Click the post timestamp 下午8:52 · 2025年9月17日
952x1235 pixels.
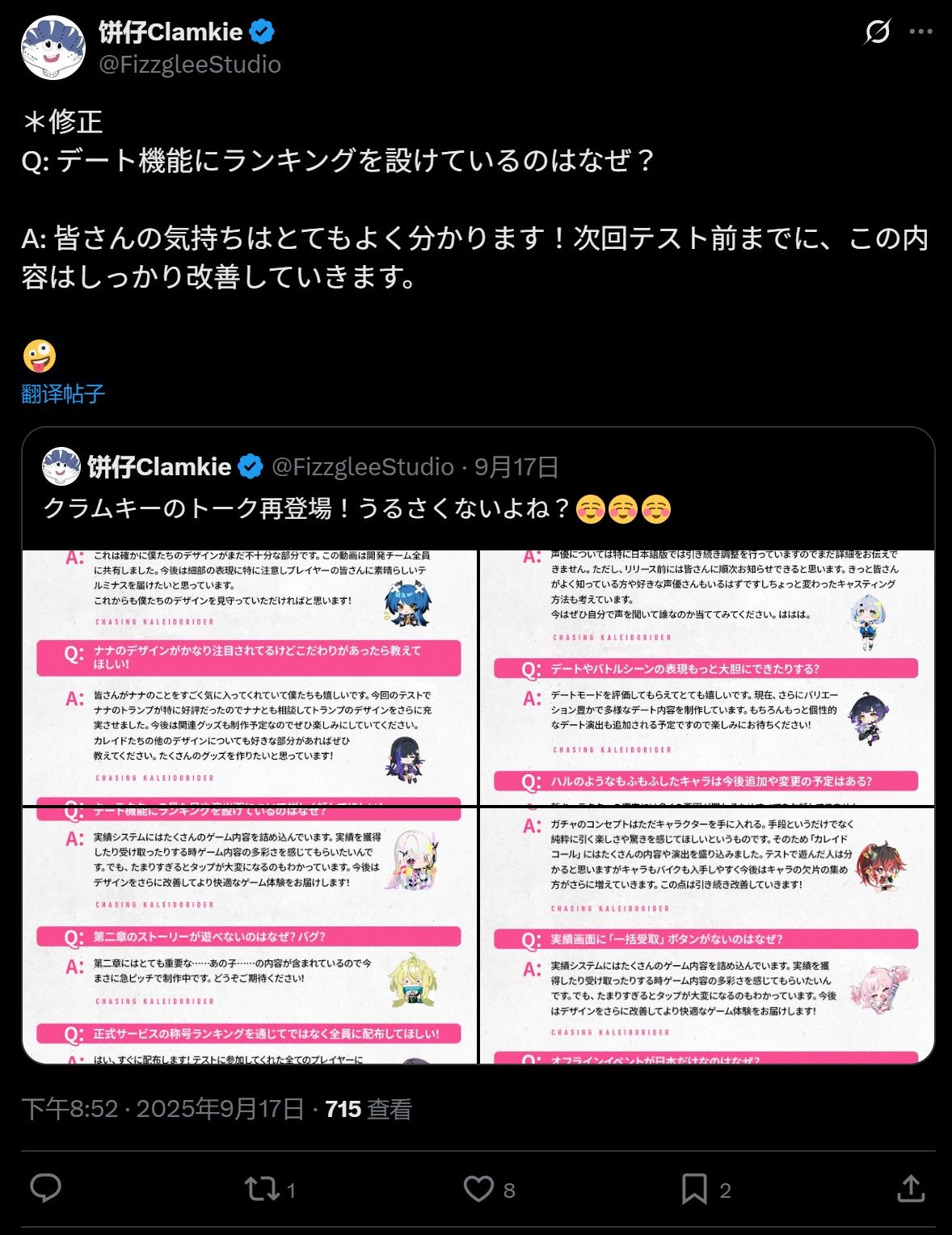point(162,1109)
